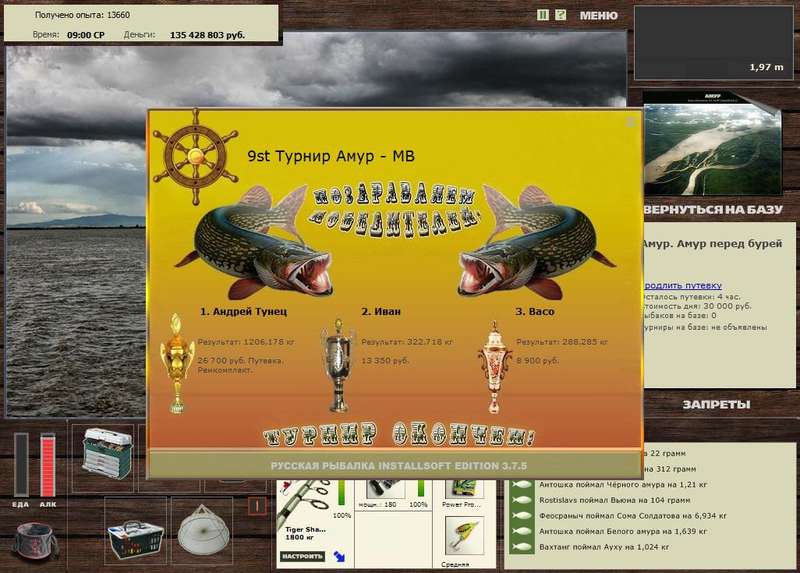Open the green bait basket
The image size is (800, 573).
[x=135, y=539]
